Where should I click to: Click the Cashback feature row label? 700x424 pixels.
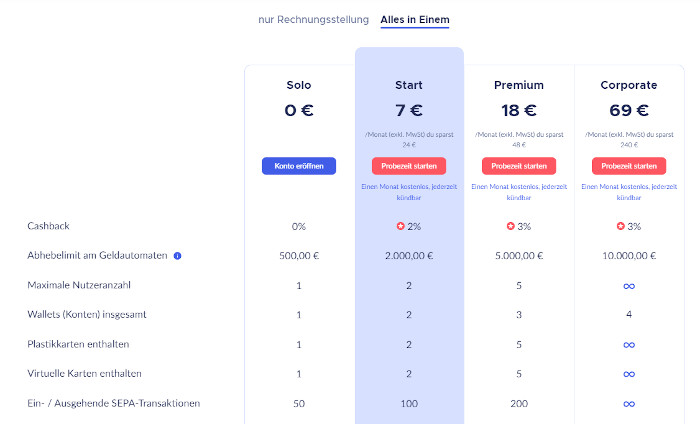point(48,226)
